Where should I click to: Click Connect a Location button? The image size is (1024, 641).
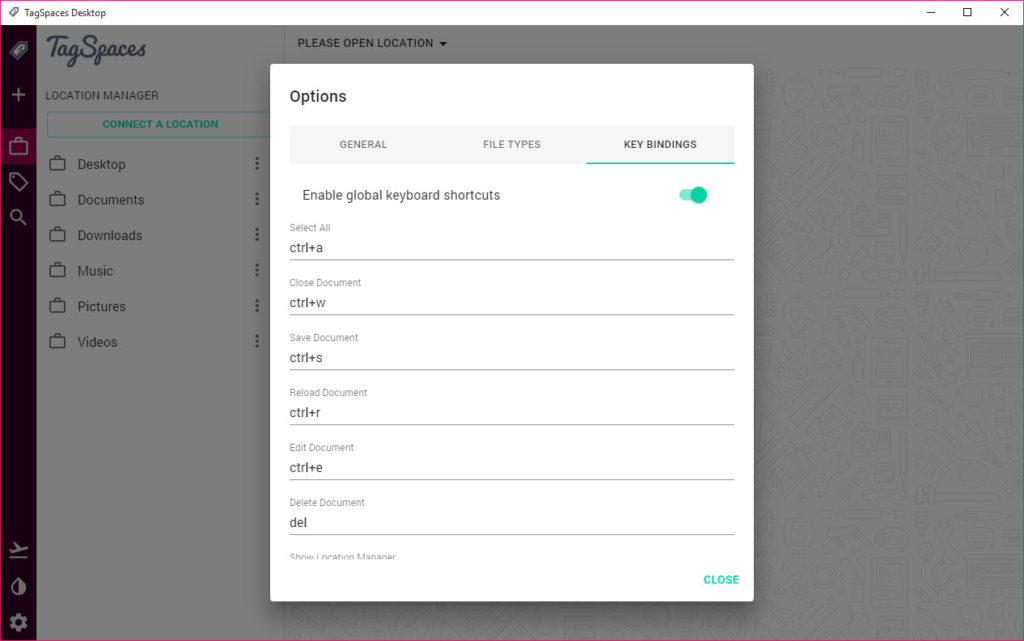pos(159,124)
